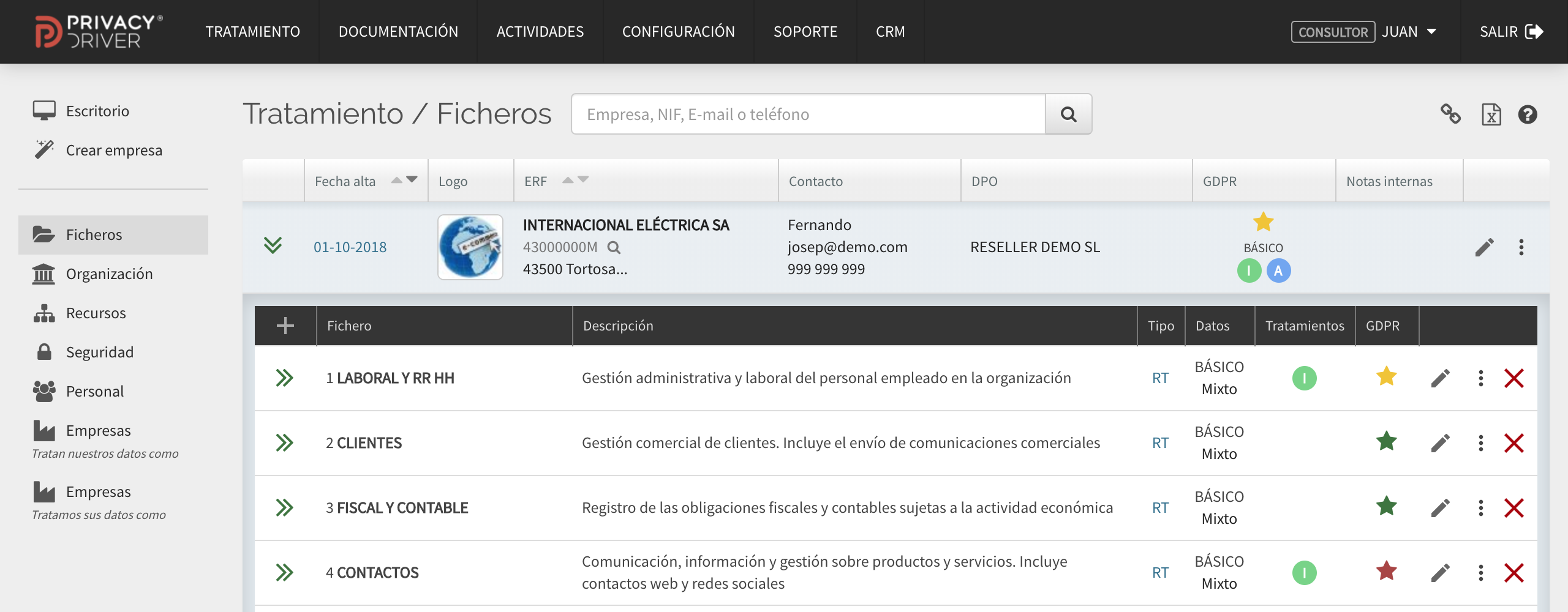Open the CONFIGURACIÓN menu
The image size is (1568, 612).
pos(679,32)
